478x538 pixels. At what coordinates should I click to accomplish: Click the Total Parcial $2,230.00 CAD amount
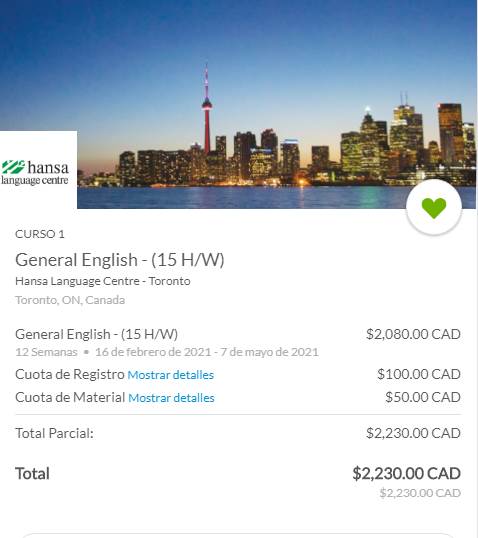click(413, 433)
